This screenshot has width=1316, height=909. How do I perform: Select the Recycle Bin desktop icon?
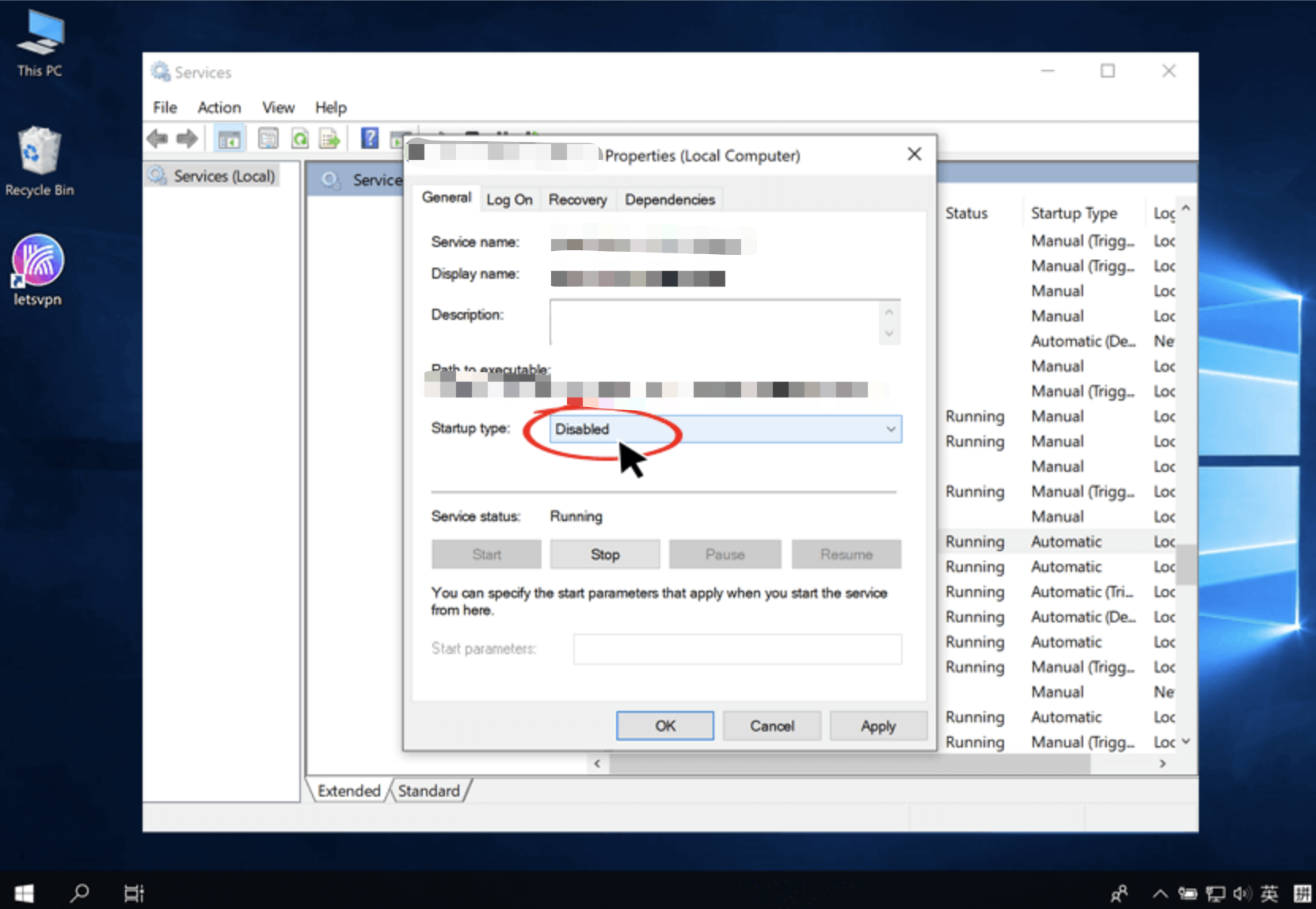(39, 162)
